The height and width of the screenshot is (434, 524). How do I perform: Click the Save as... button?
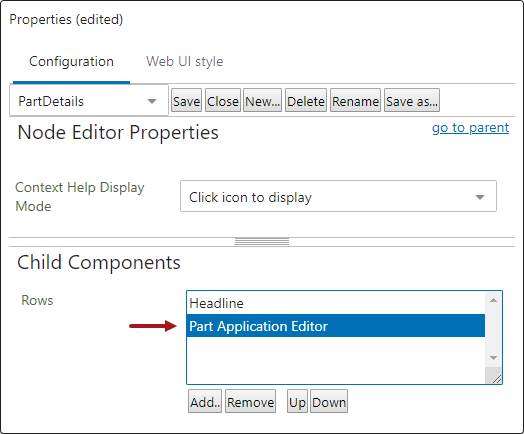[x=412, y=101]
